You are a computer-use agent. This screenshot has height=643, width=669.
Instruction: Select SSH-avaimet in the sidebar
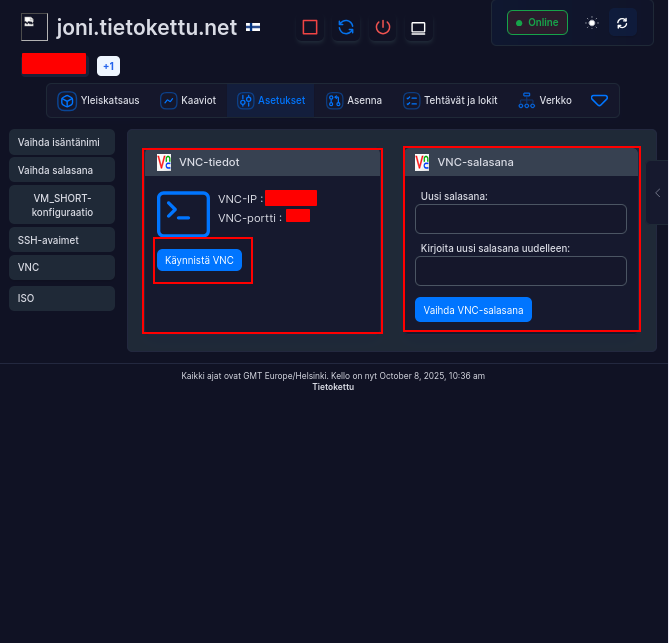point(62,240)
